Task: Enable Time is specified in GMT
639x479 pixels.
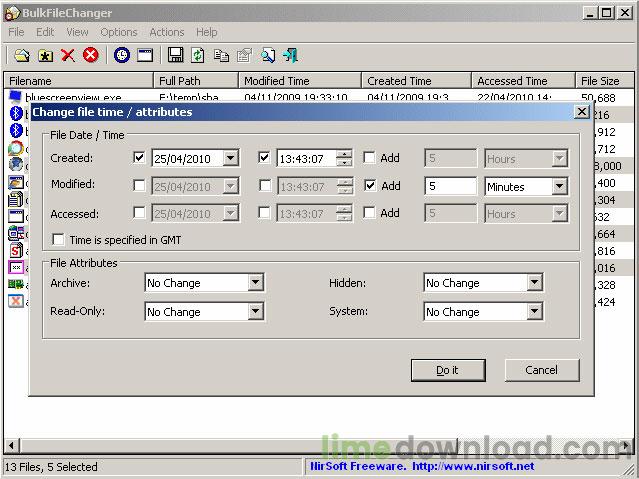Action: pos(58,240)
